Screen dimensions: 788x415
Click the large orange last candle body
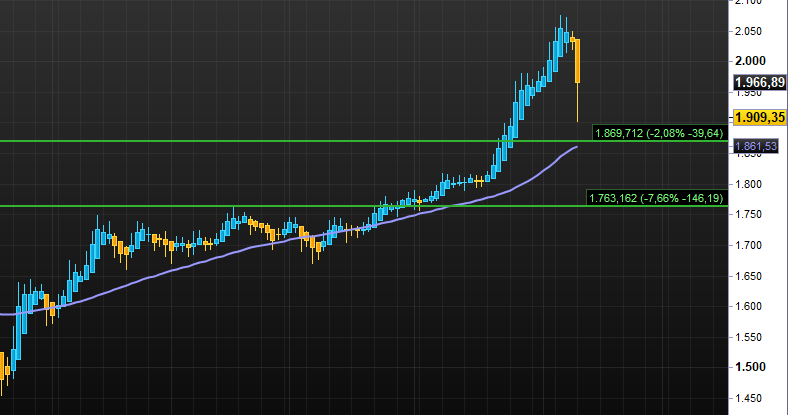pos(577,62)
